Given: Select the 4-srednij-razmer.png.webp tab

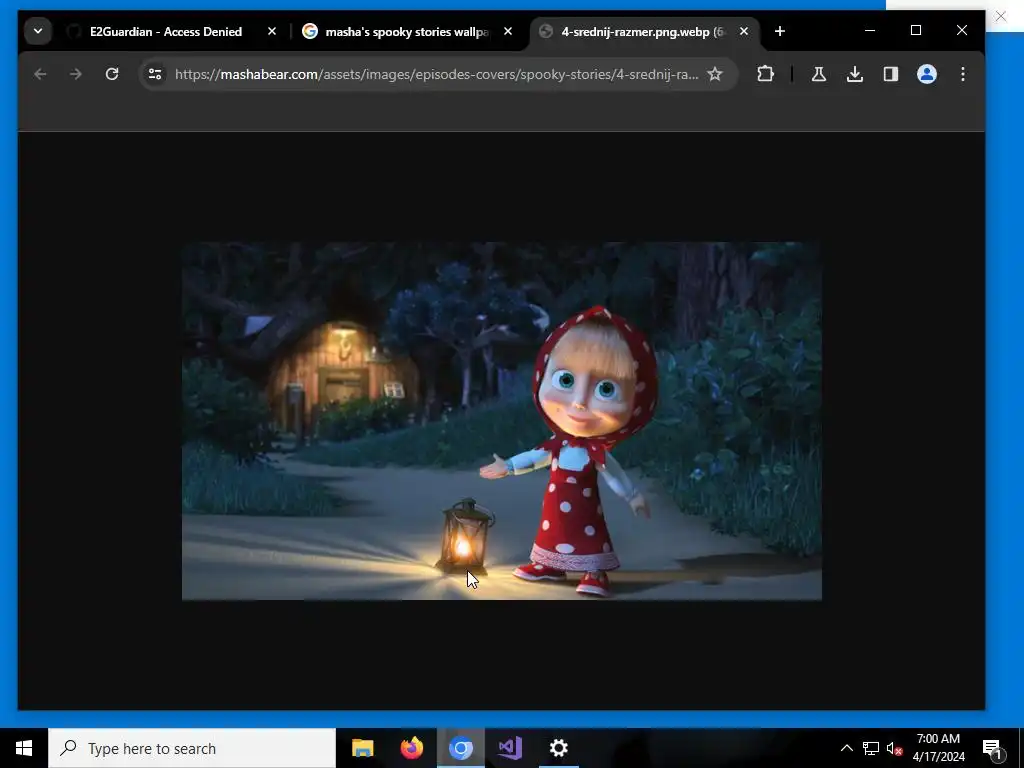Looking at the screenshot, I should click(x=645, y=31).
